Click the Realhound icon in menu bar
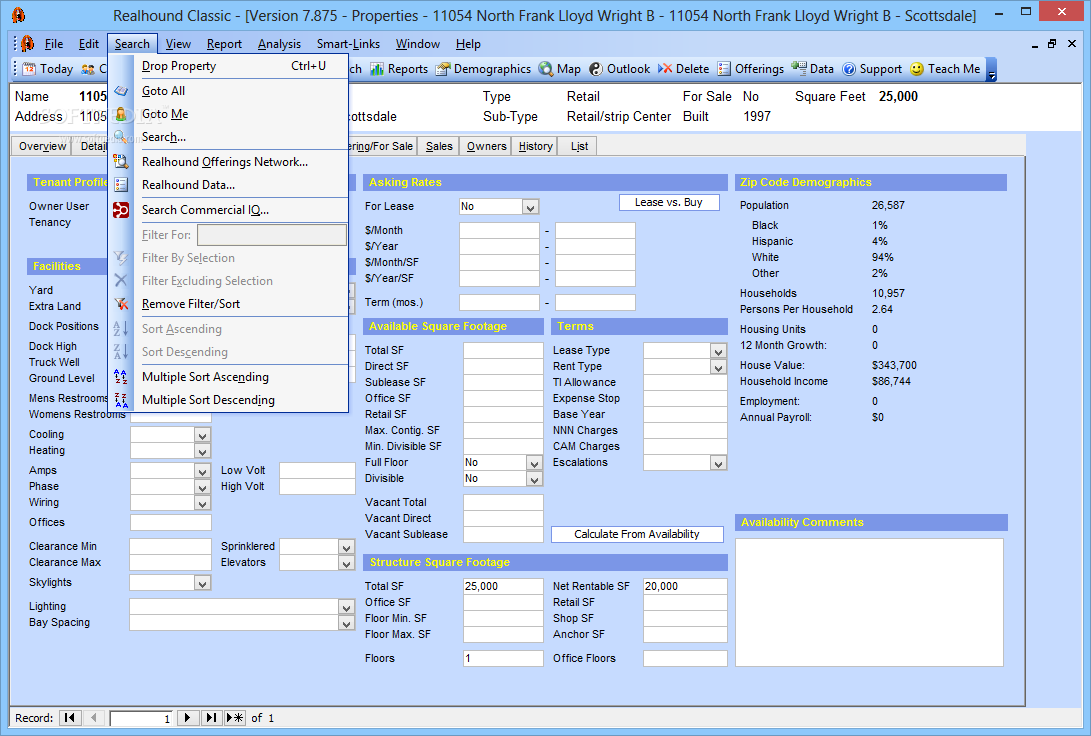Image resolution: width=1091 pixels, height=736 pixels. click(28, 44)
